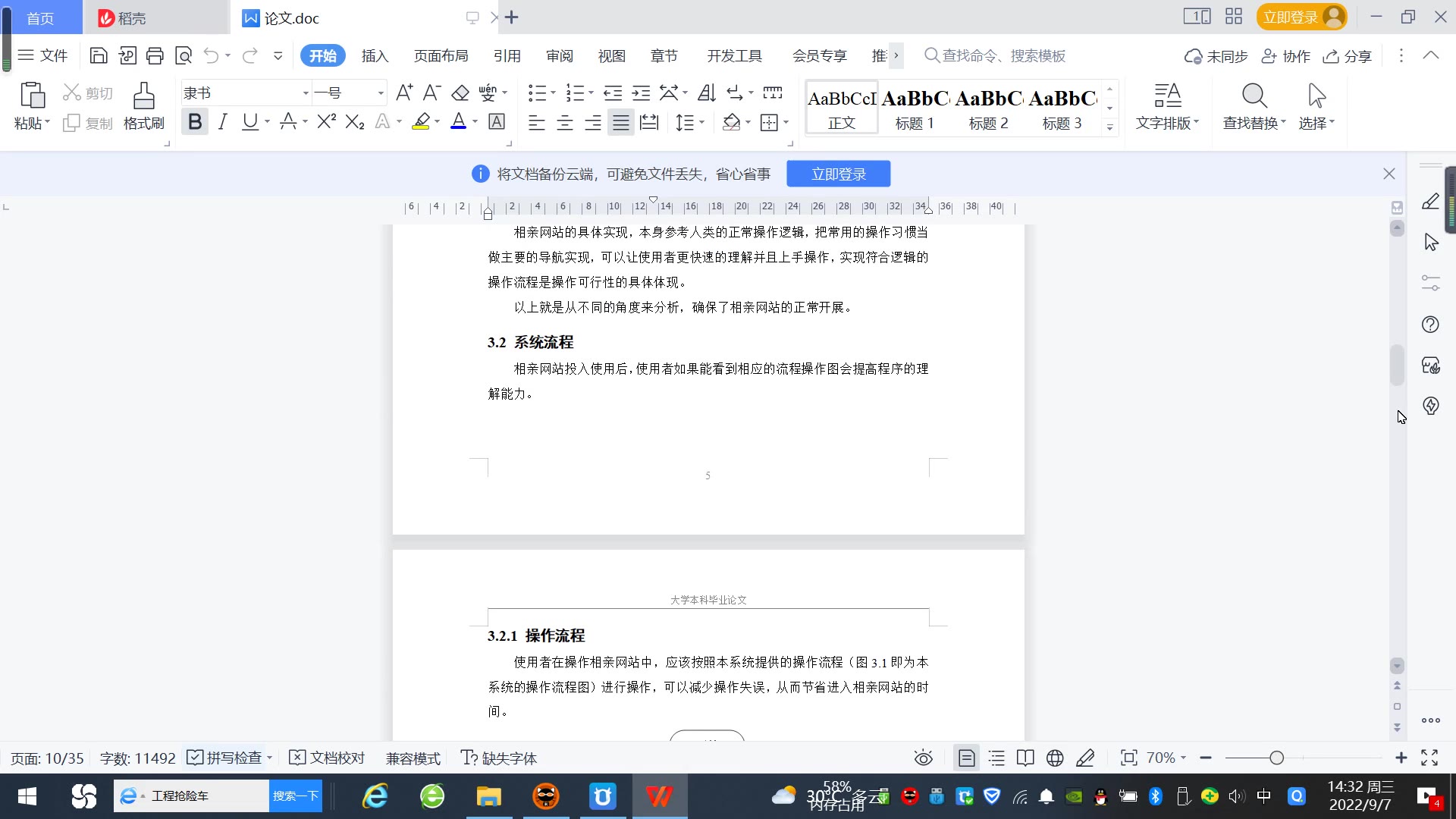This screenshot has height=819, width=1456.
Task: Click the blue 立即登录 banner button
Action: pyautogui.click(x=838, y=174)
